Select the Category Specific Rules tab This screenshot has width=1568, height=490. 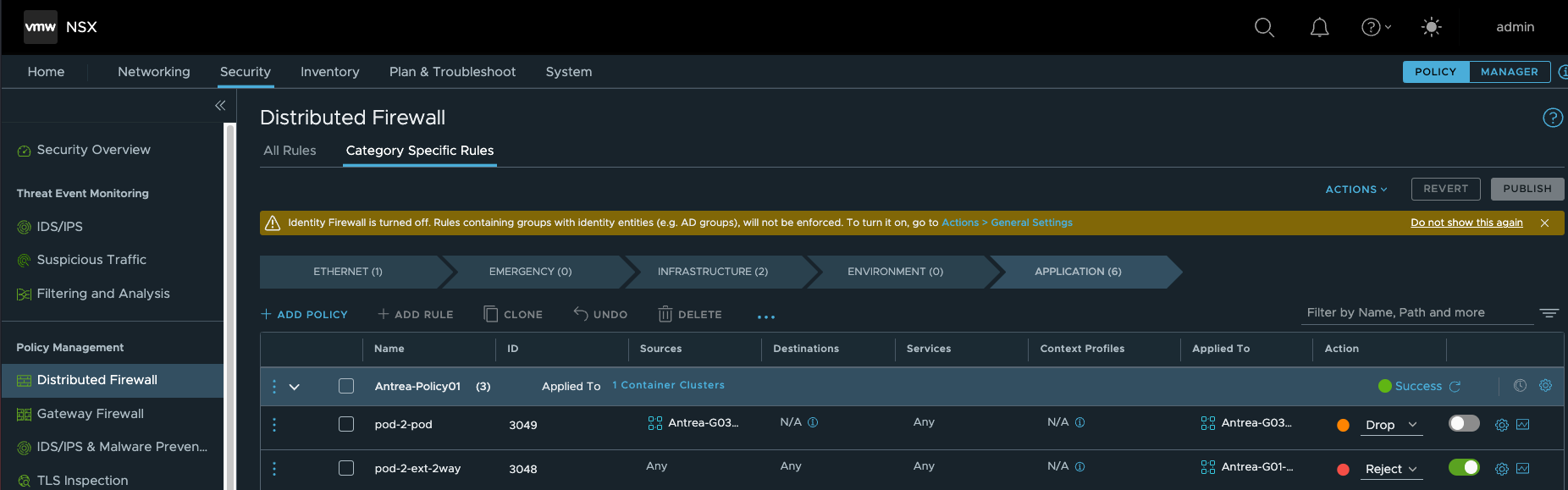(420, 151)
